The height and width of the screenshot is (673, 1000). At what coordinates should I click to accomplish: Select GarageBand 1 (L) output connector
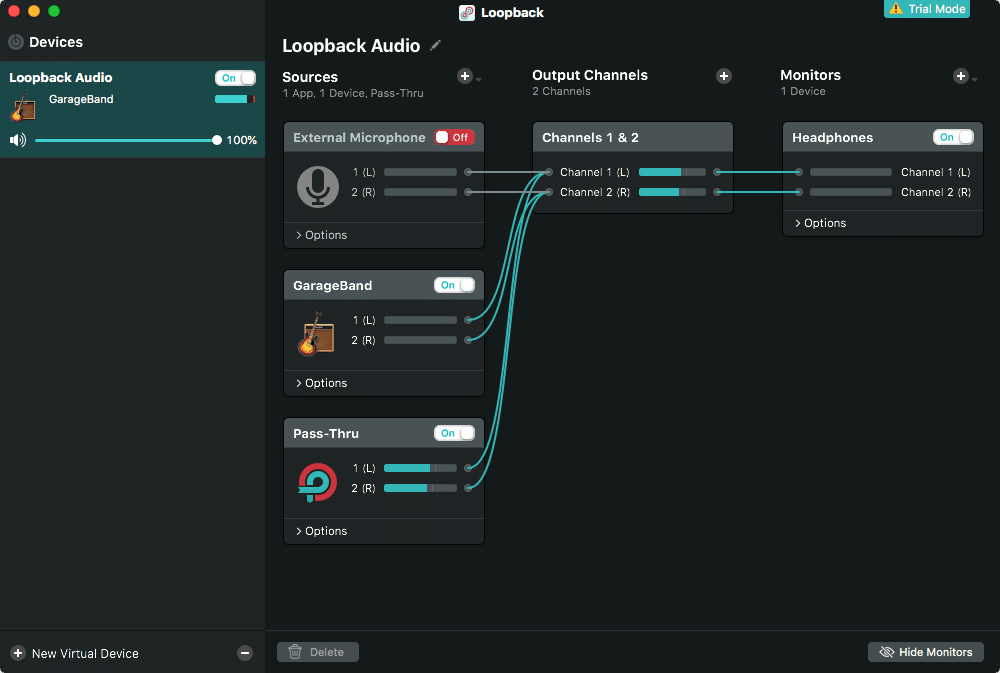tap(468, 320)
